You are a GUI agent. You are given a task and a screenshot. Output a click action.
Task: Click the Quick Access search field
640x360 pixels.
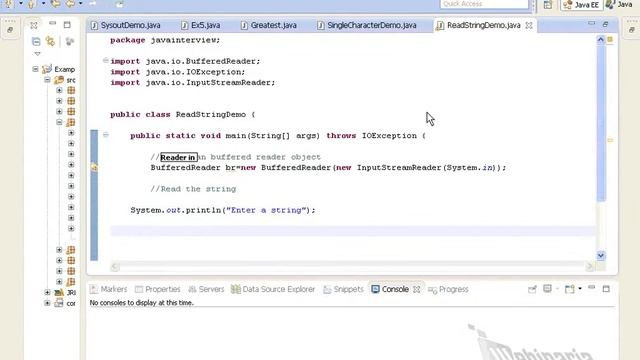pyautogui.click(x=484, y=4)
